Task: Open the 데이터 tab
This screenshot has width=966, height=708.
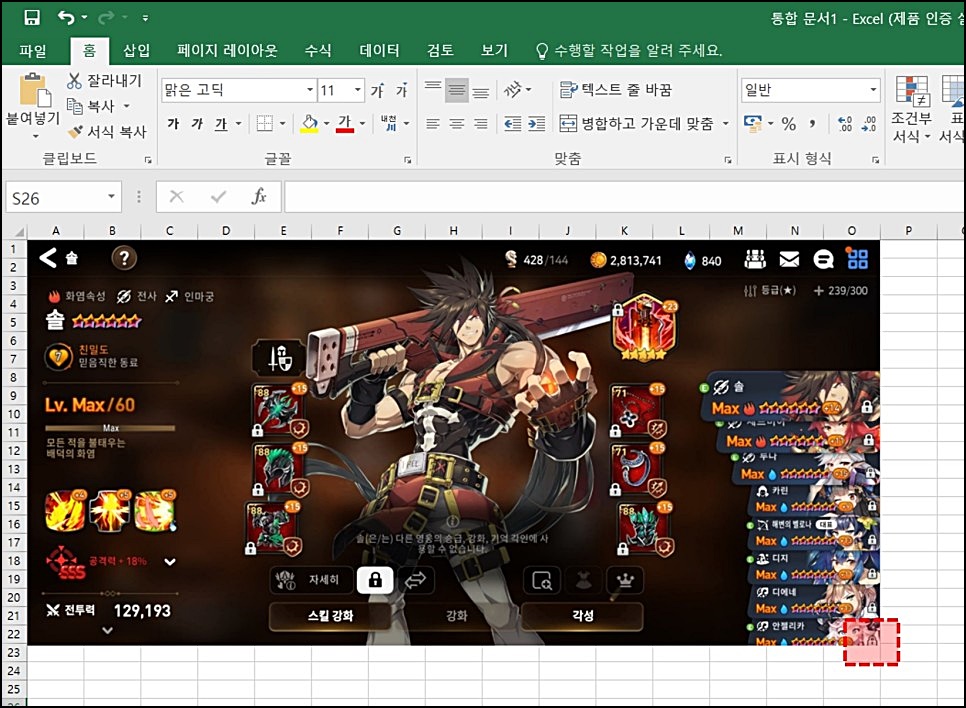Action: [x=379, y=51]
